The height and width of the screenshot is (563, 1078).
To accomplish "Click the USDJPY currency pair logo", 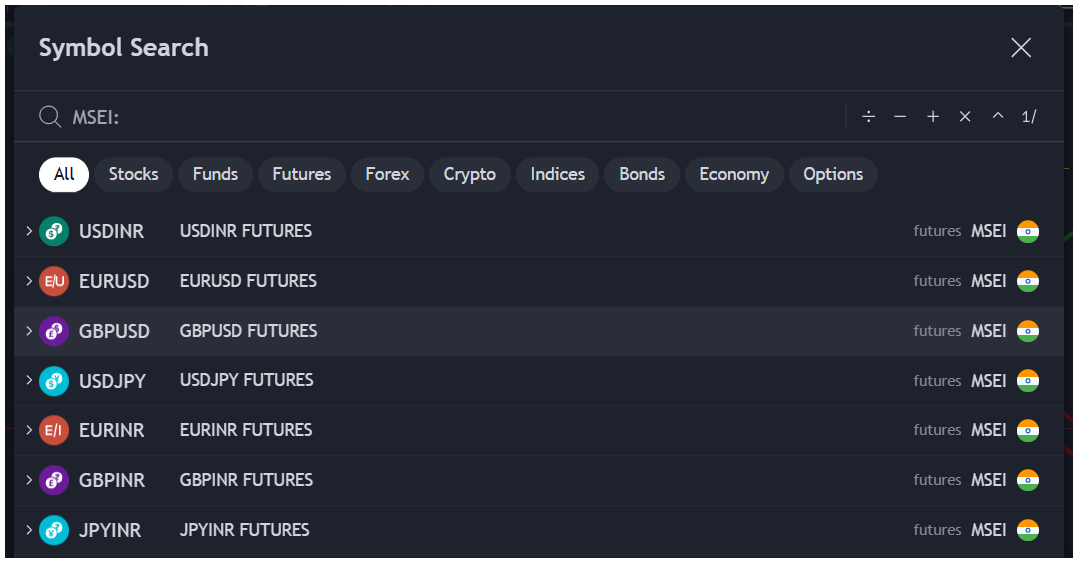I will (53, 381).
